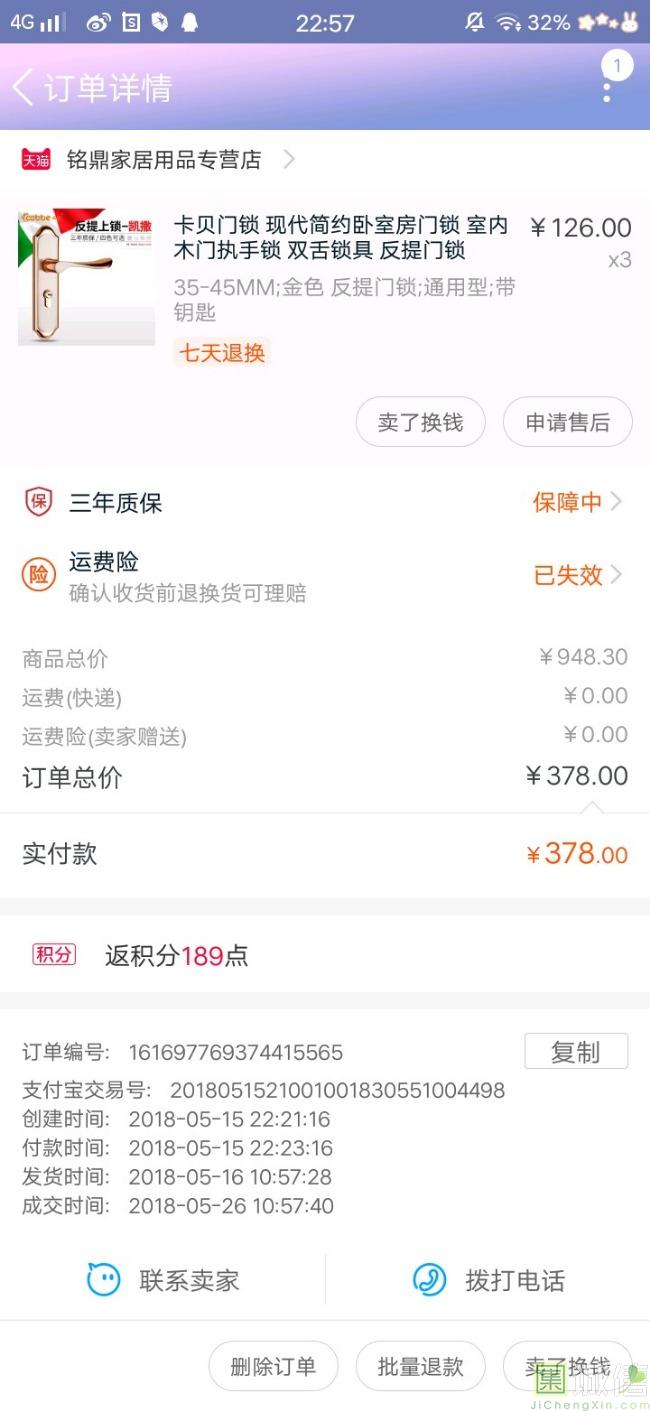Tap the blue phone icon for 拨打电话

click(430, 1280)
